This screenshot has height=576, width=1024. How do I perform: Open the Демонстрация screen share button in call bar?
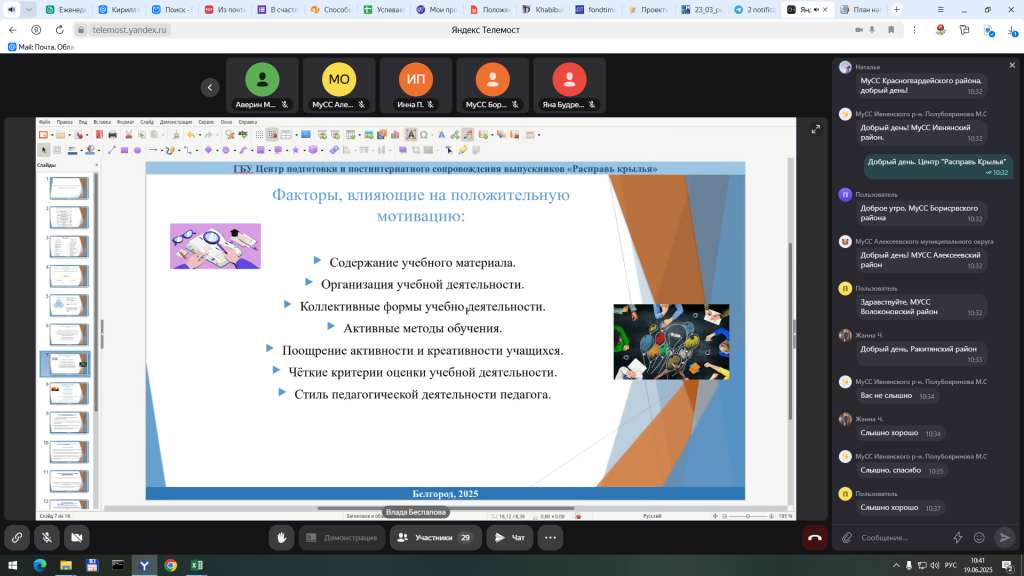(342, 537)
